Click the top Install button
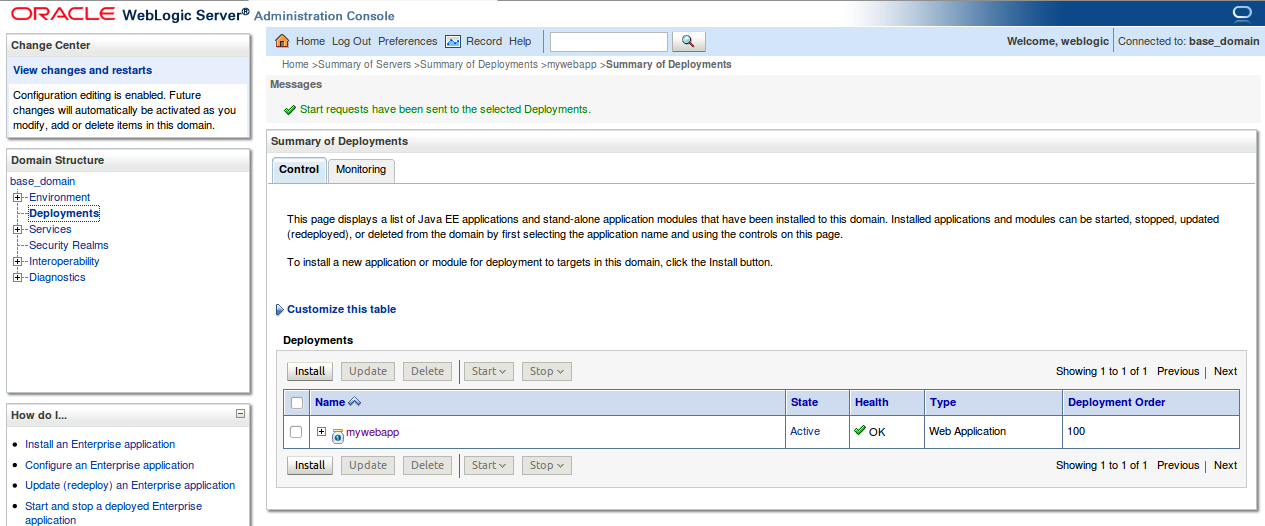 [310, 371]
